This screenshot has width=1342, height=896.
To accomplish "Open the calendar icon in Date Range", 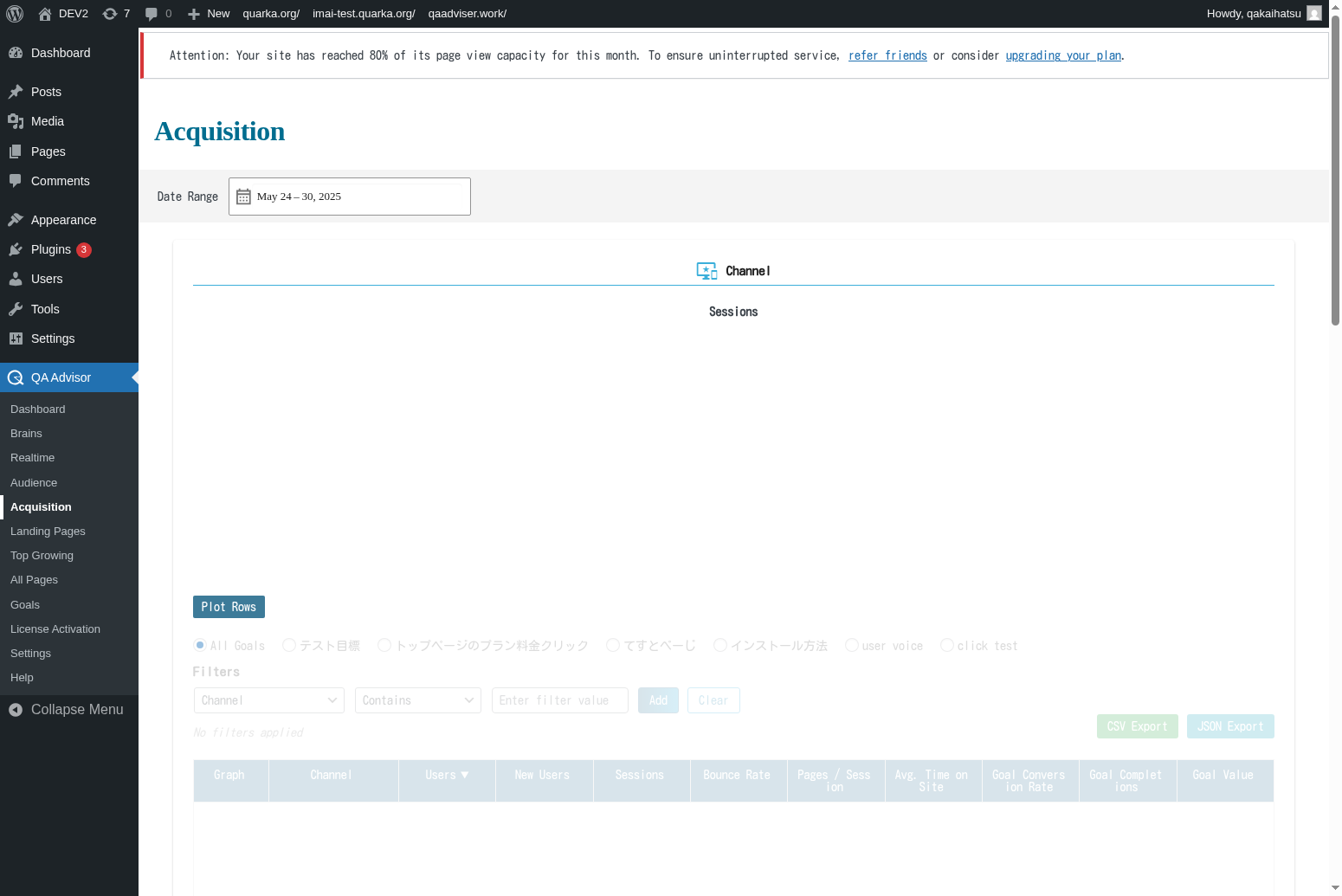I will (243, 197).
